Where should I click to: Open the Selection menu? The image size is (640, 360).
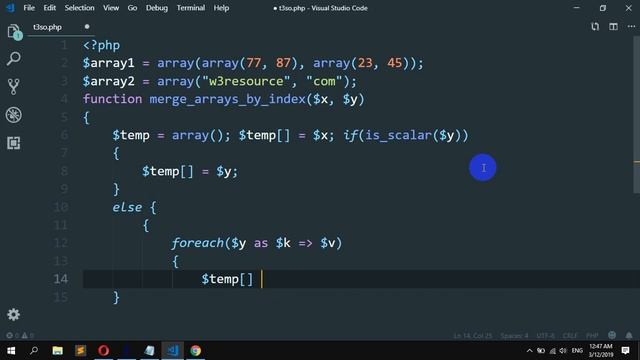pyautogui.click(x=79, y=8)
